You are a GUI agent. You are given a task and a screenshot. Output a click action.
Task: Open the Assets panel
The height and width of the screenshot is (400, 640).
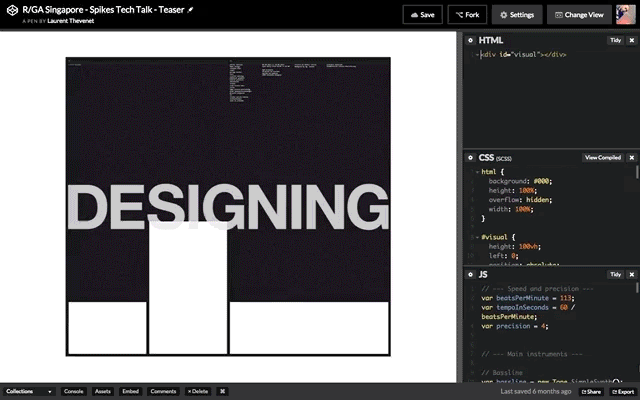(x=102, y=391)
